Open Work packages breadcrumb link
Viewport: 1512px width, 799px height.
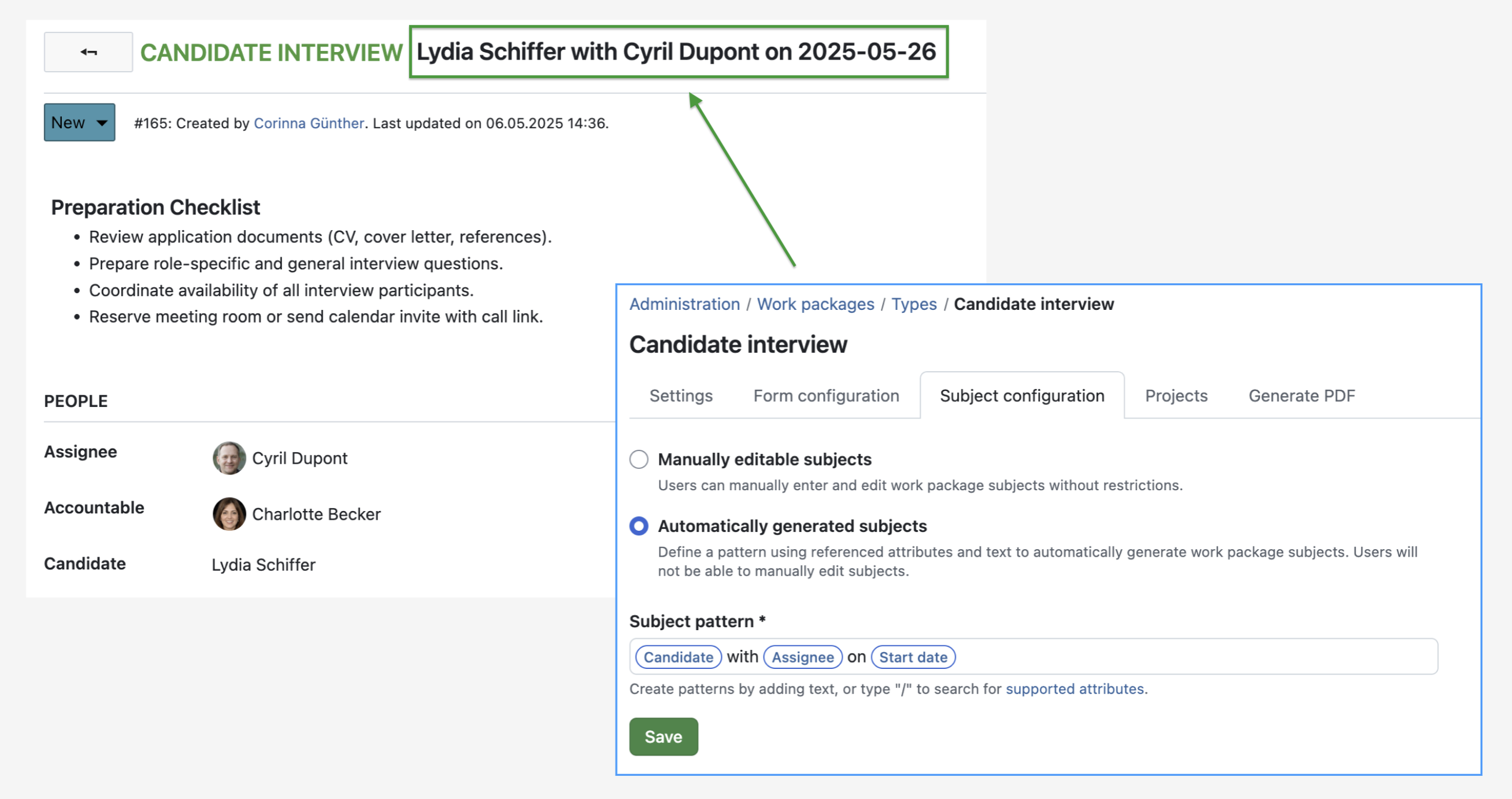(816, 304)
